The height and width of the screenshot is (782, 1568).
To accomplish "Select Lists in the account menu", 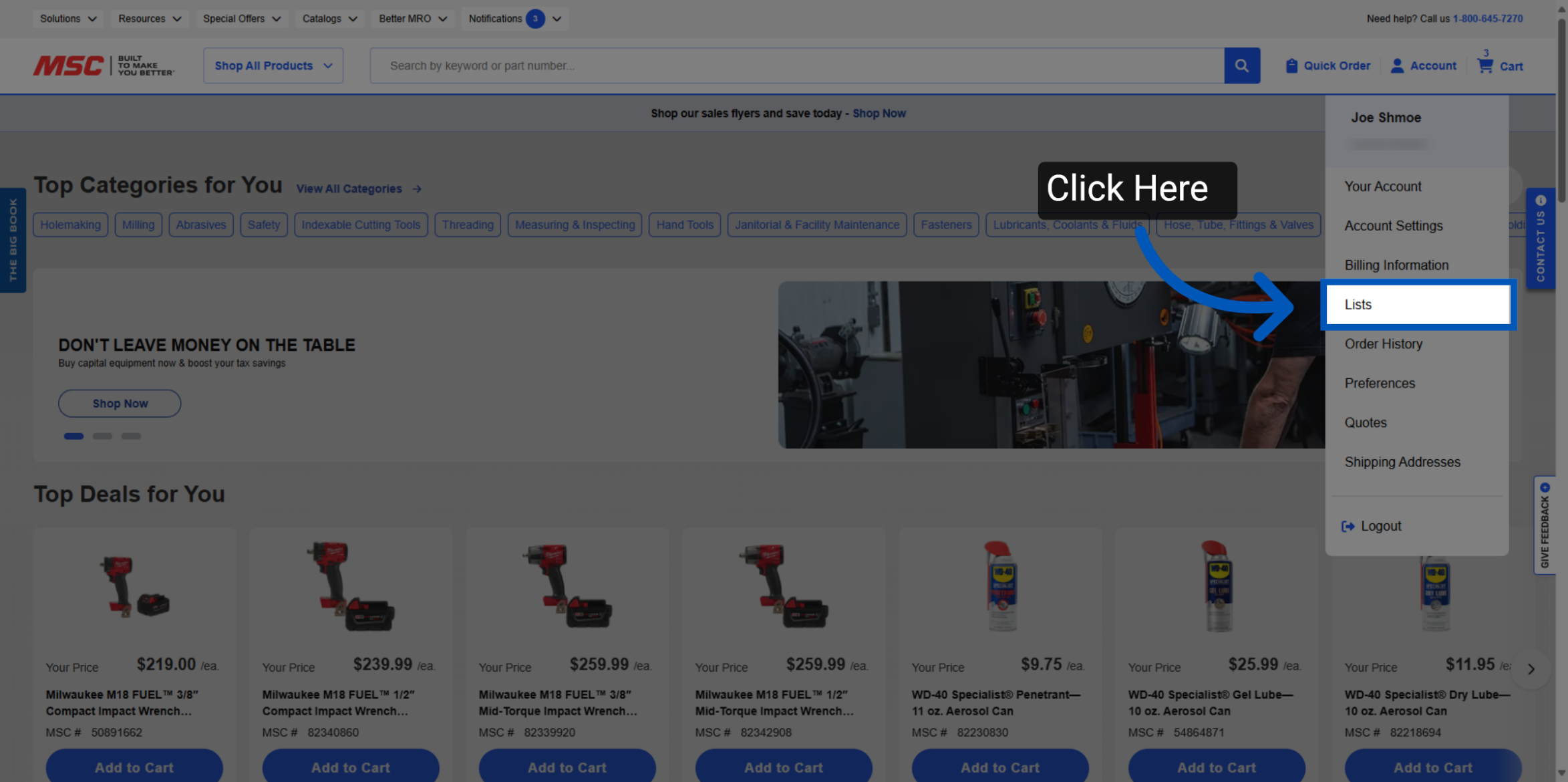I will 1418,305.
